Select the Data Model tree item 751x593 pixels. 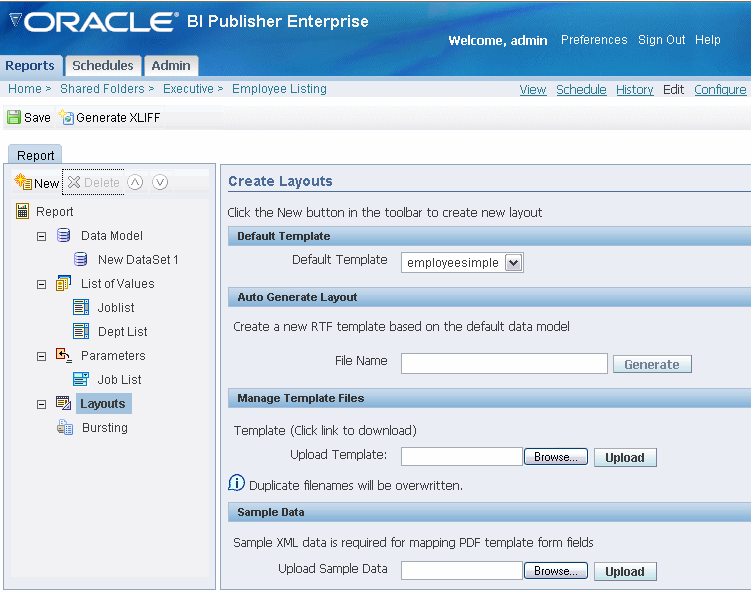pyautogui.click(x=112, y=236)
